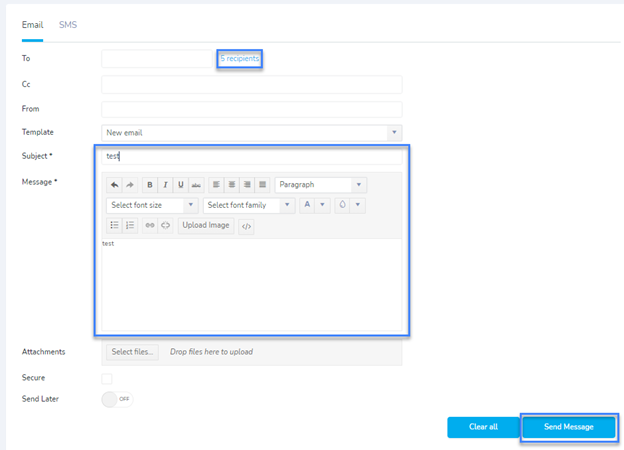The image size is (624, 450).
Task: Apply underline formatting in the editor
Action: (181, 185)
